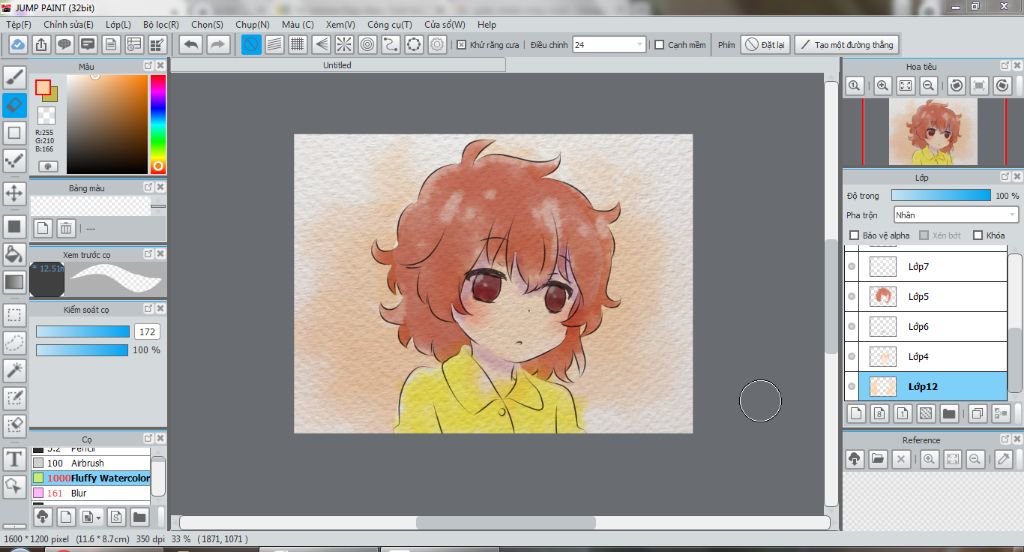Screen dimensions: 1024x552
Task: Duplicate layer icon in Lớp panel
Action: click(x=977, y=413)
